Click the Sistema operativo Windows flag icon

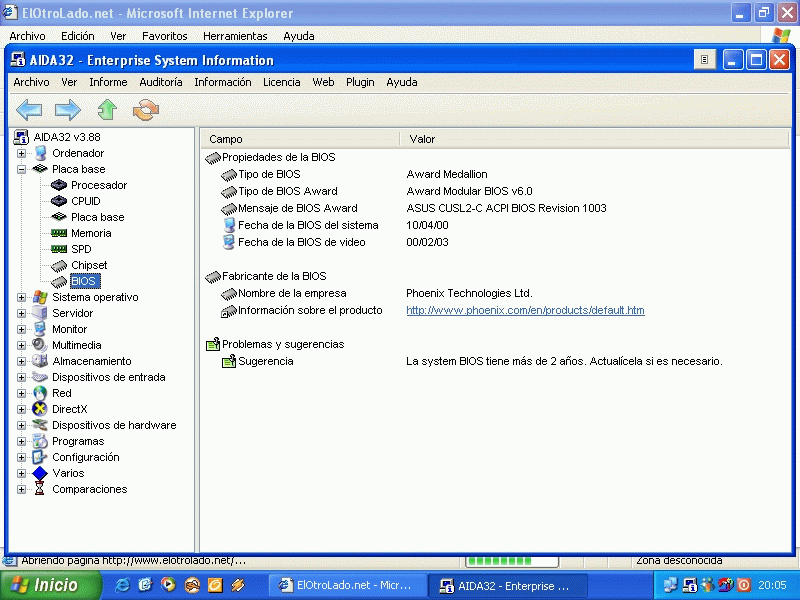[40, 297]
